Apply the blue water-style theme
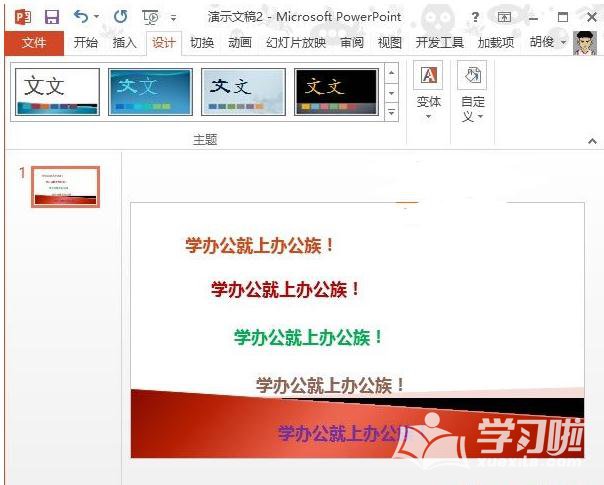Image resolution: width=604 pixels, height=485 pixels. tap(150, 91)
